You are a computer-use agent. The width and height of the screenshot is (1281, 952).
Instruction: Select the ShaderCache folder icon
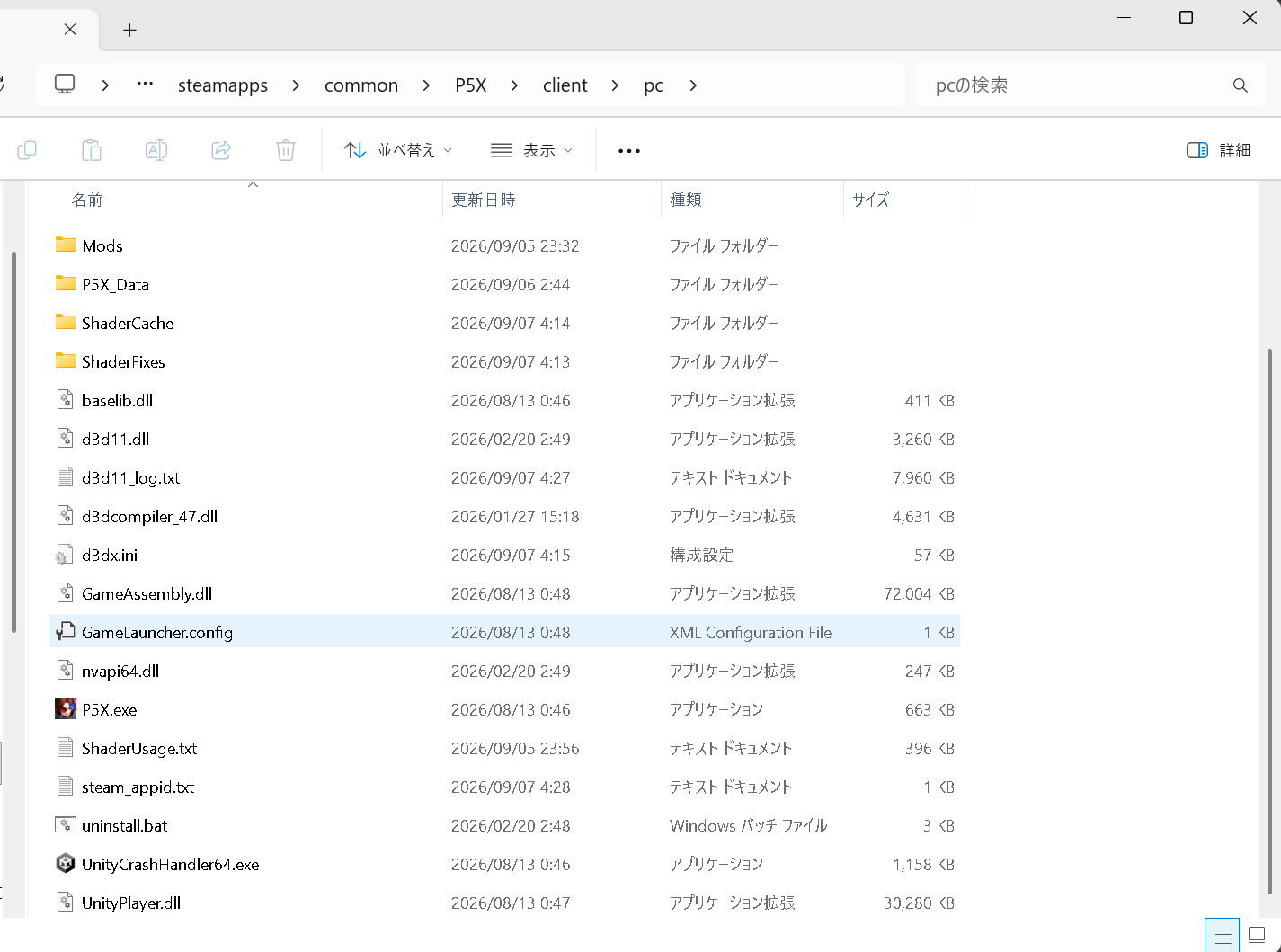[66, 323]
